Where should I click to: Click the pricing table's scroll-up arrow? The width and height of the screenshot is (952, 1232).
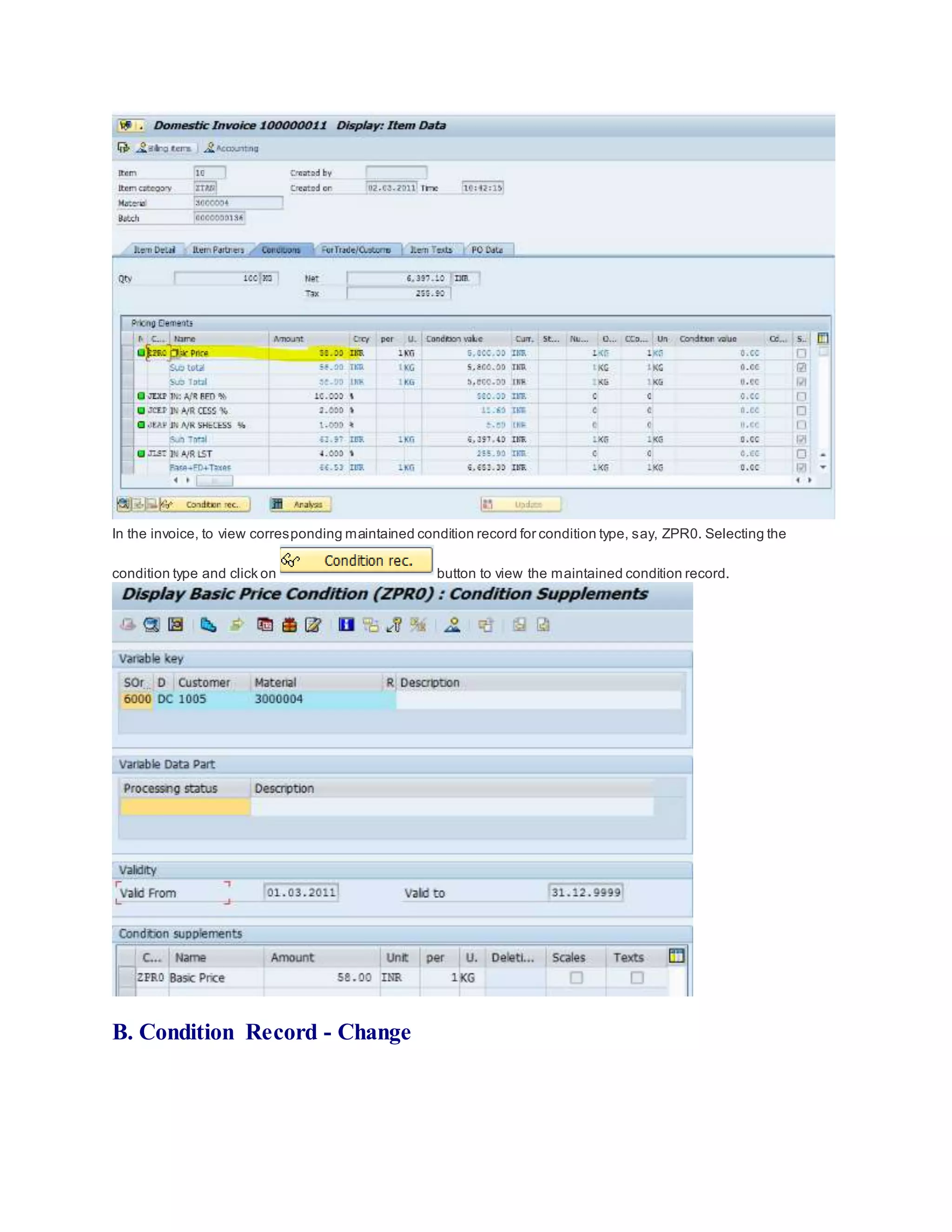click(823, 454)
